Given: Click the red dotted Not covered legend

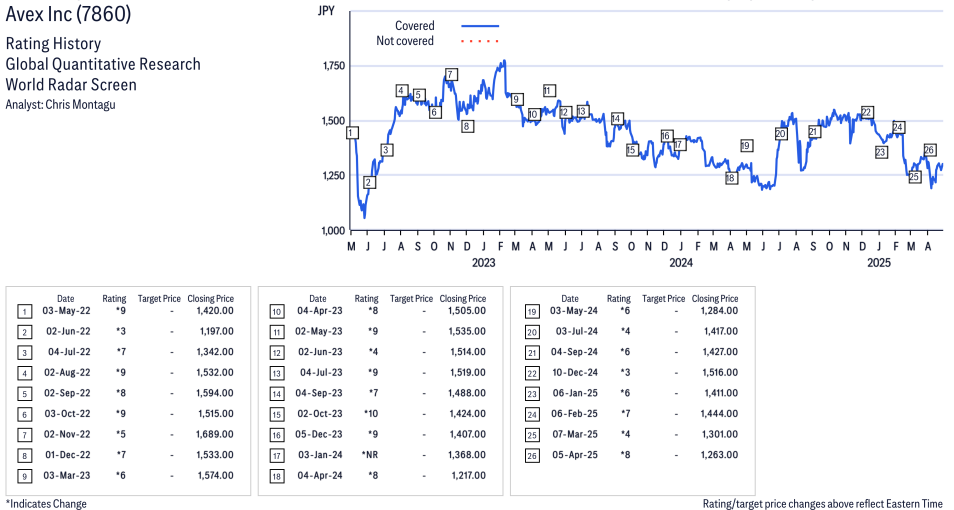Looking at the screenshot, I should [480, 41].
